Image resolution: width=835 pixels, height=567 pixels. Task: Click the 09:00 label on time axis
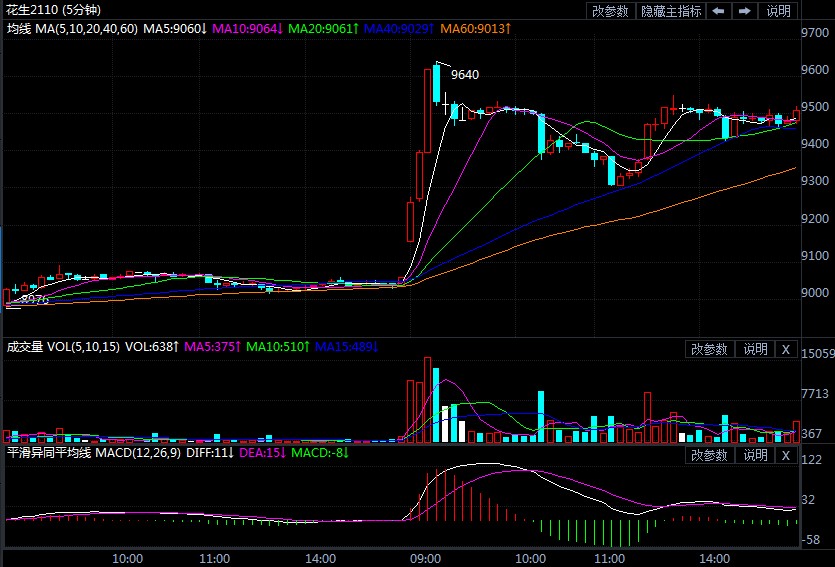[427, 558]
